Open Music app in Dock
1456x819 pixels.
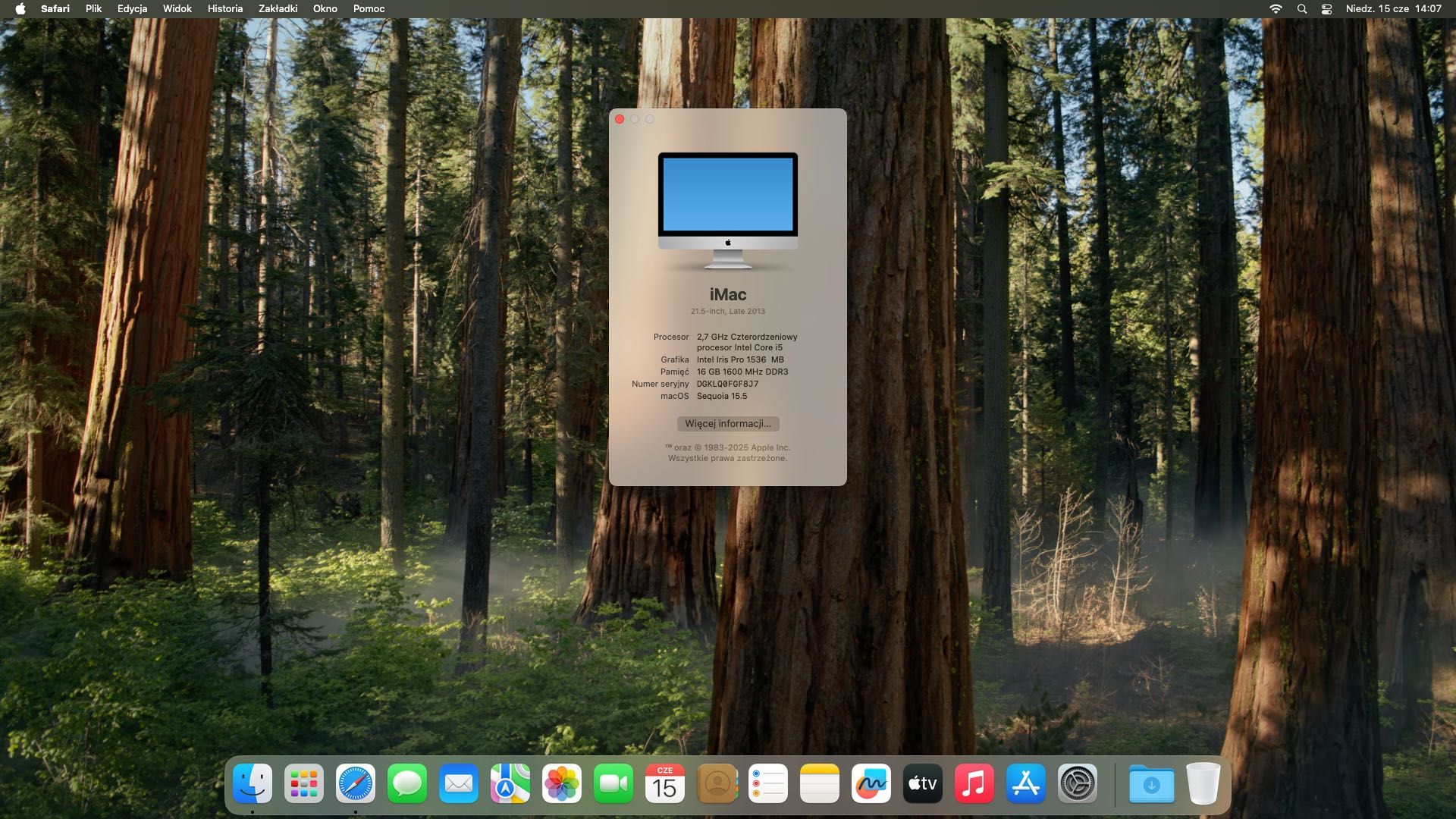tap(974, 783)
